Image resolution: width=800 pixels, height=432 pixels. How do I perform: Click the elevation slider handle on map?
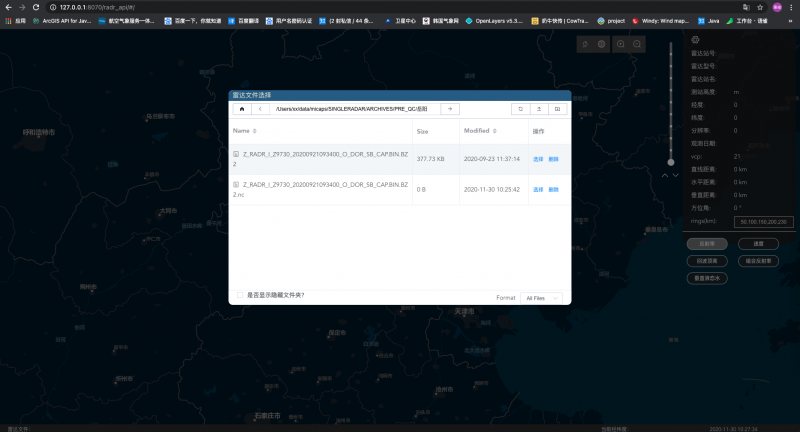click(x=671, y=160)
